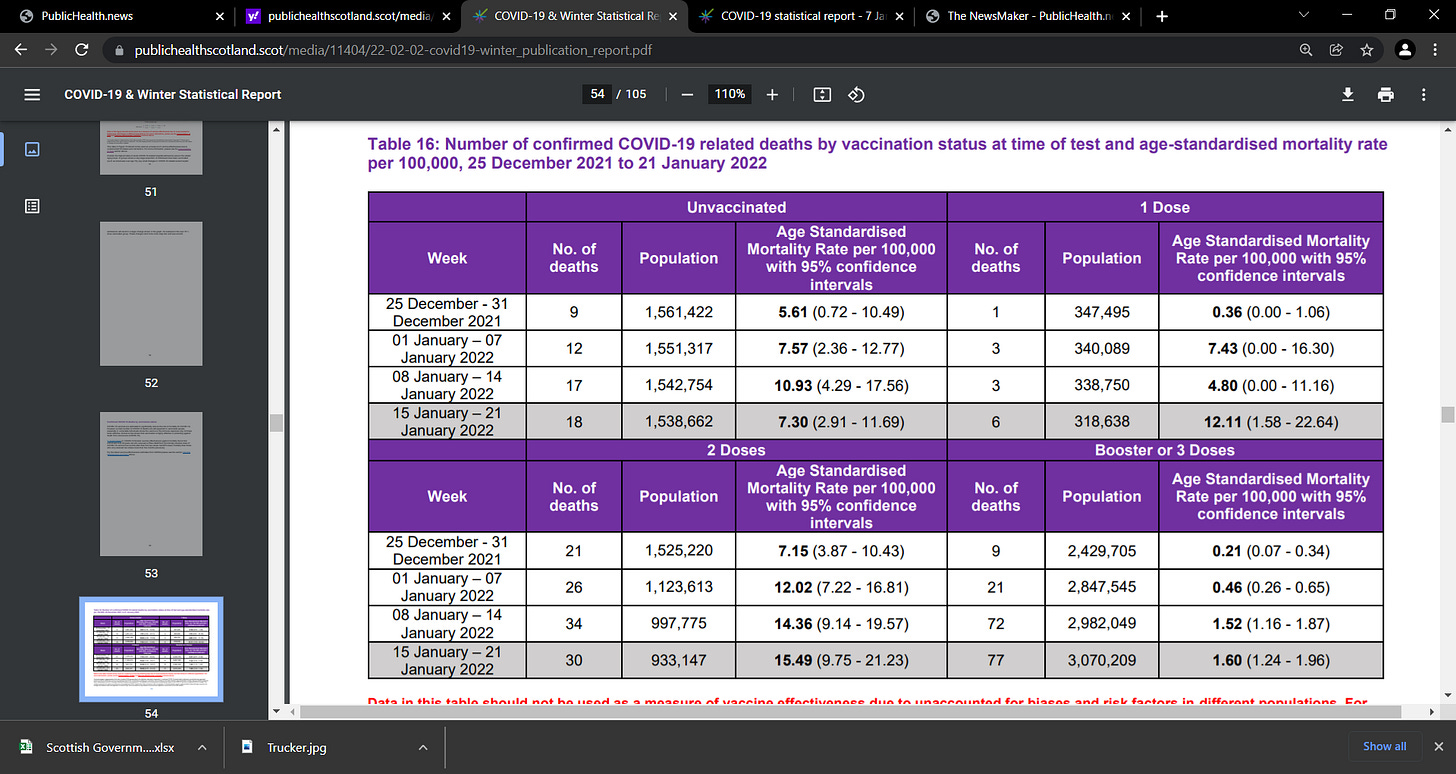Open page 52 thumbnail

click(151, 294)
